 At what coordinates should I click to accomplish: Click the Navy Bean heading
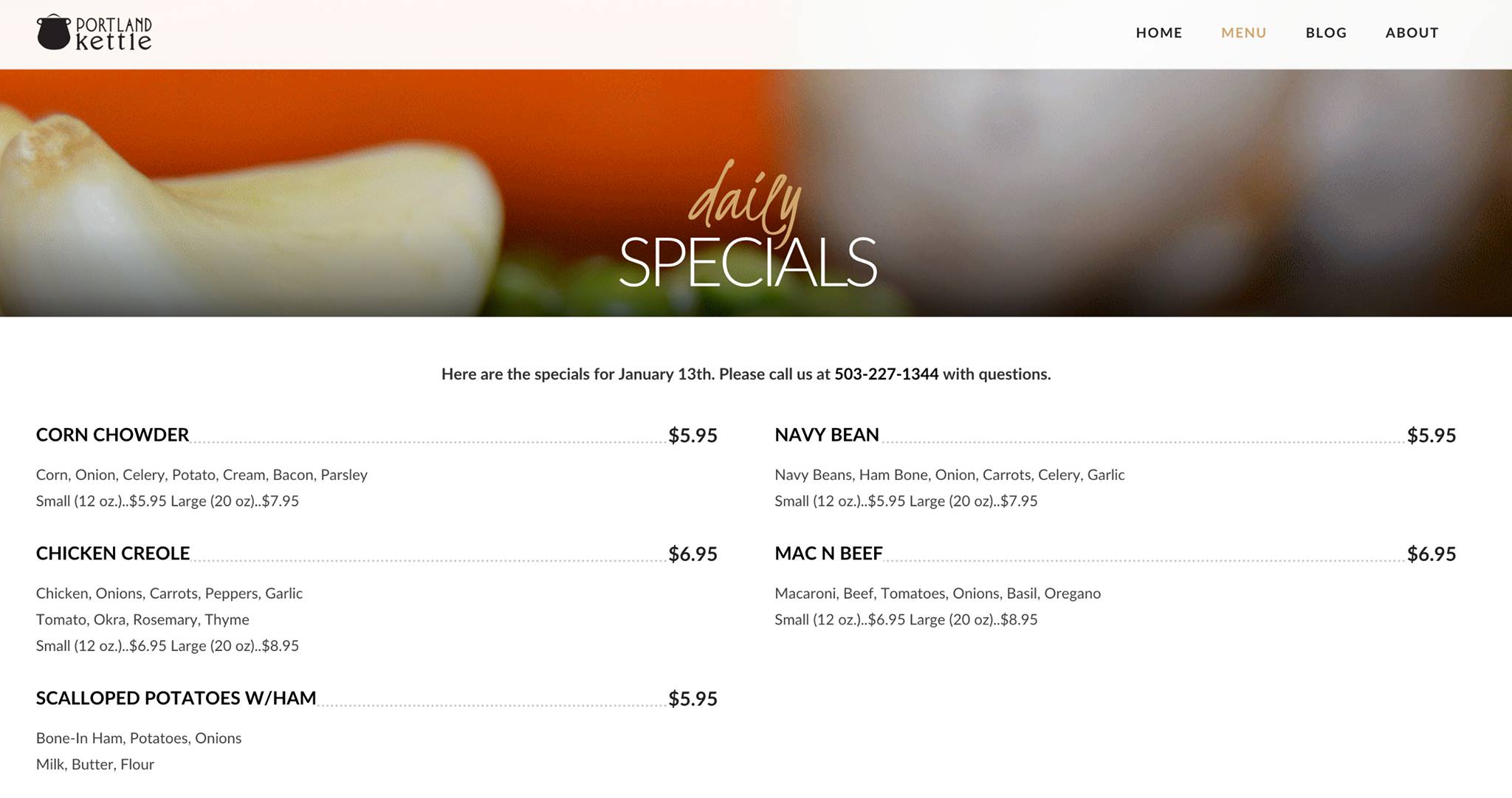pyautogui.click(x=826, y=435)
